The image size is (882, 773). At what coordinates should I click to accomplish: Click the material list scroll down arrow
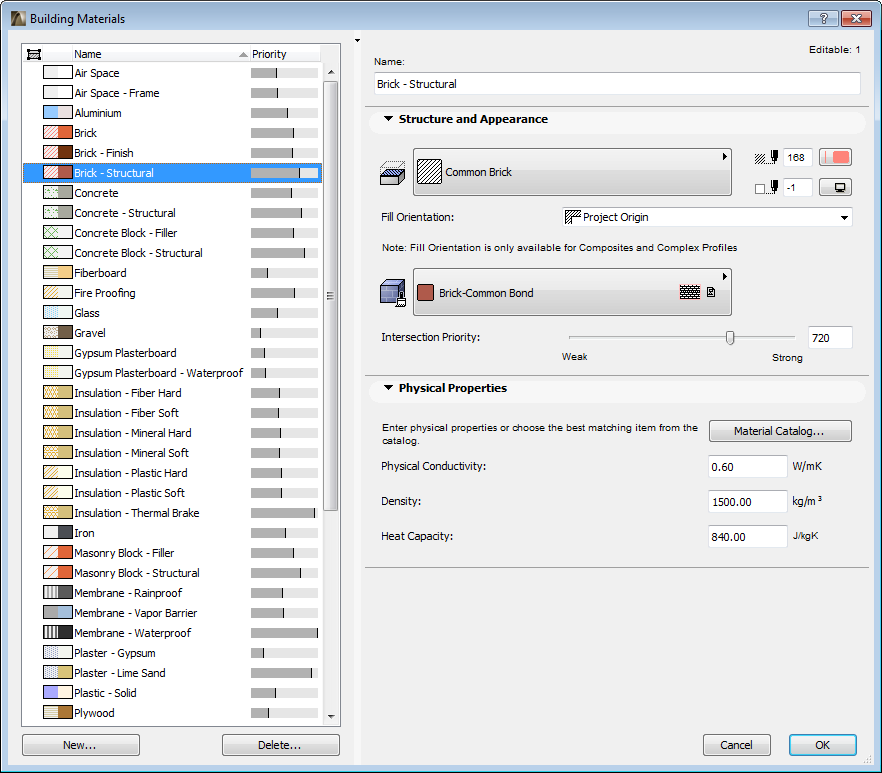tap(331, 716)
